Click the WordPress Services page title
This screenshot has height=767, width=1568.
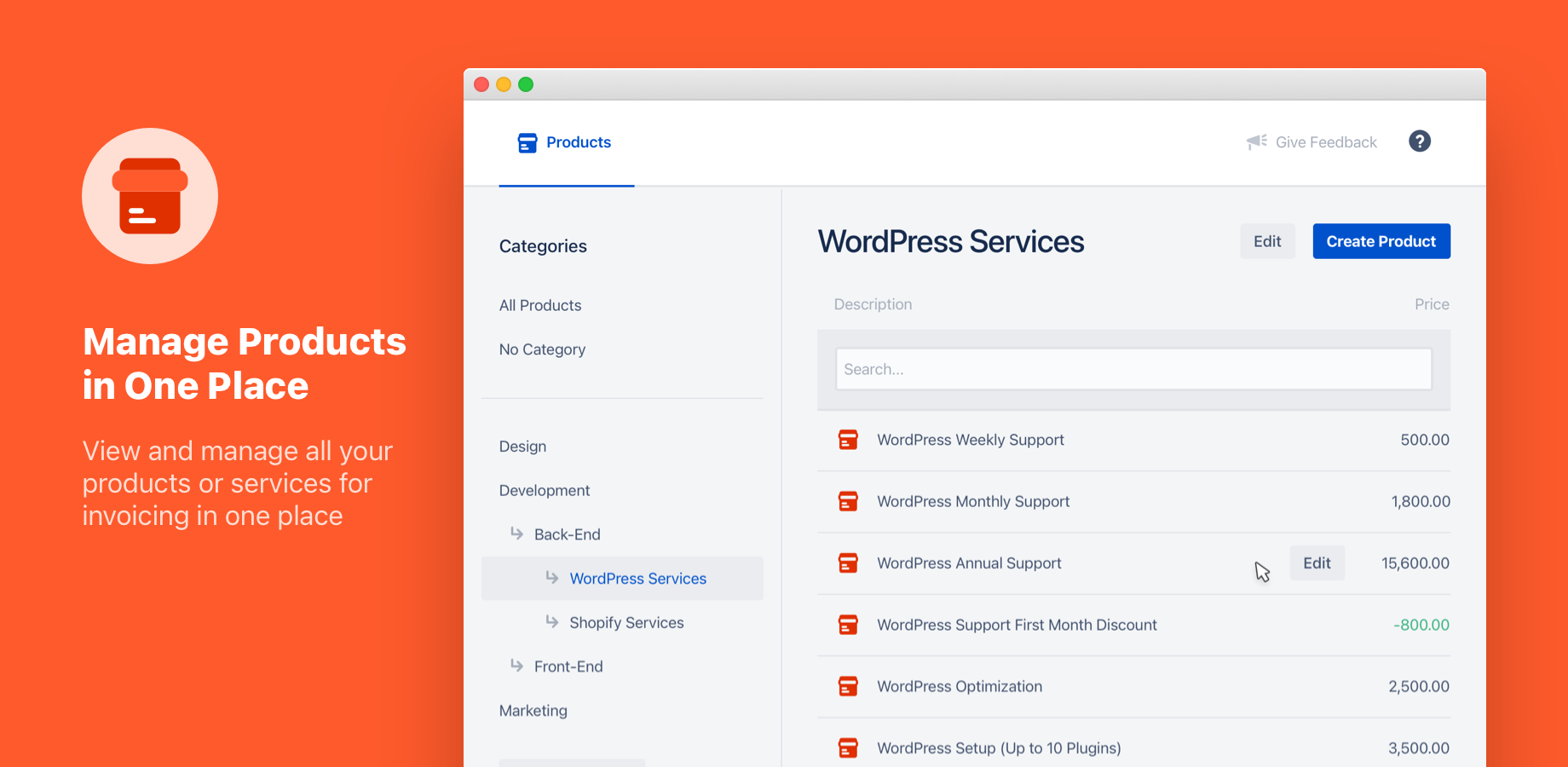[951, 241]
